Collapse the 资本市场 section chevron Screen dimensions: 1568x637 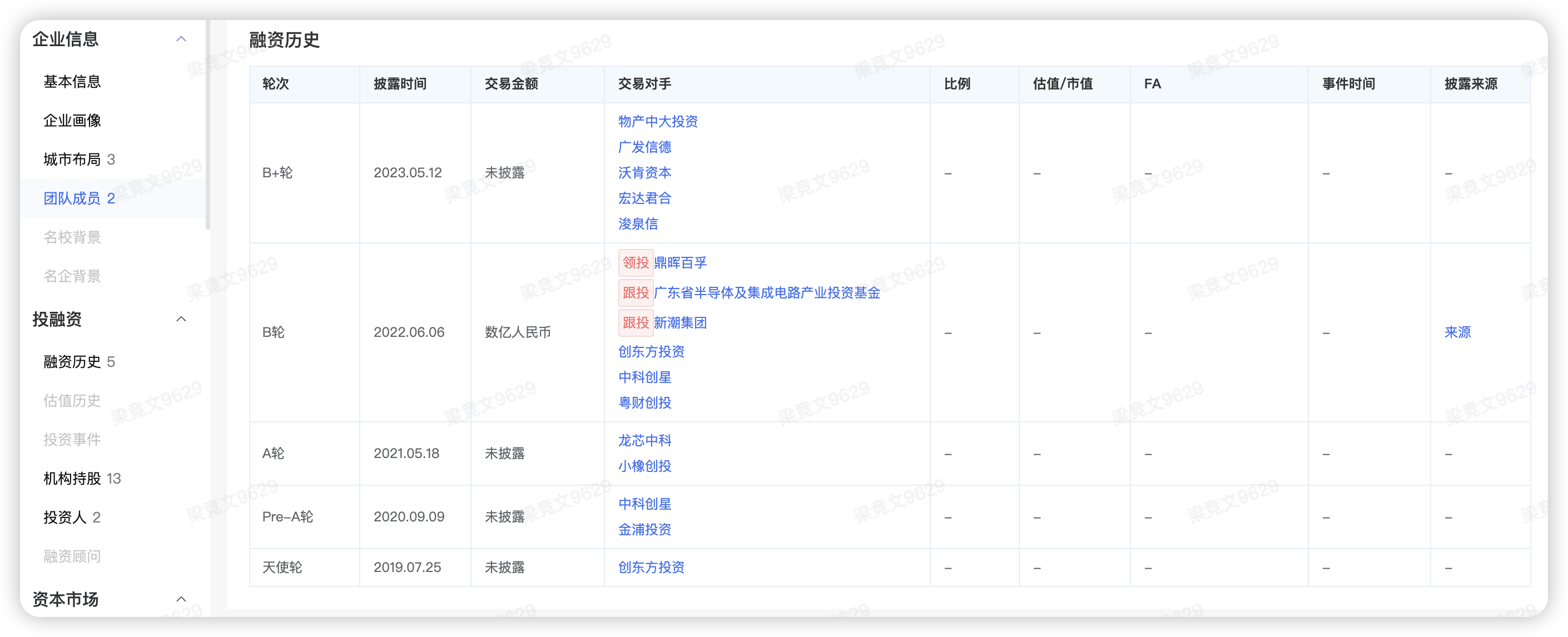tap(181, 599)
